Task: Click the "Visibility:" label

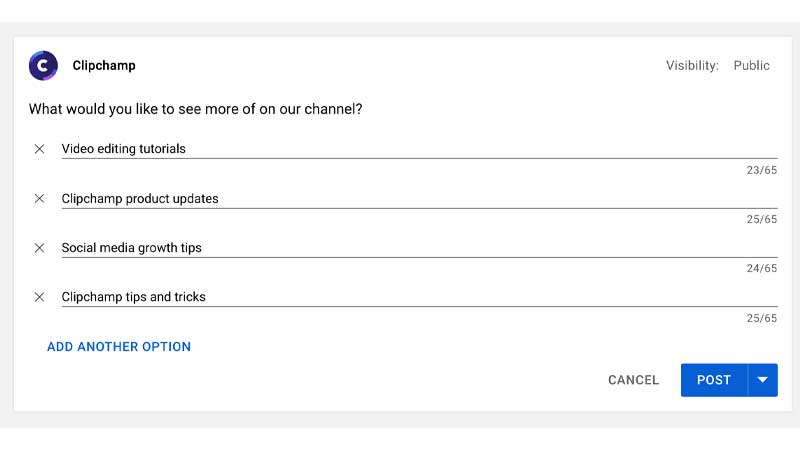Action: [692, 65]
